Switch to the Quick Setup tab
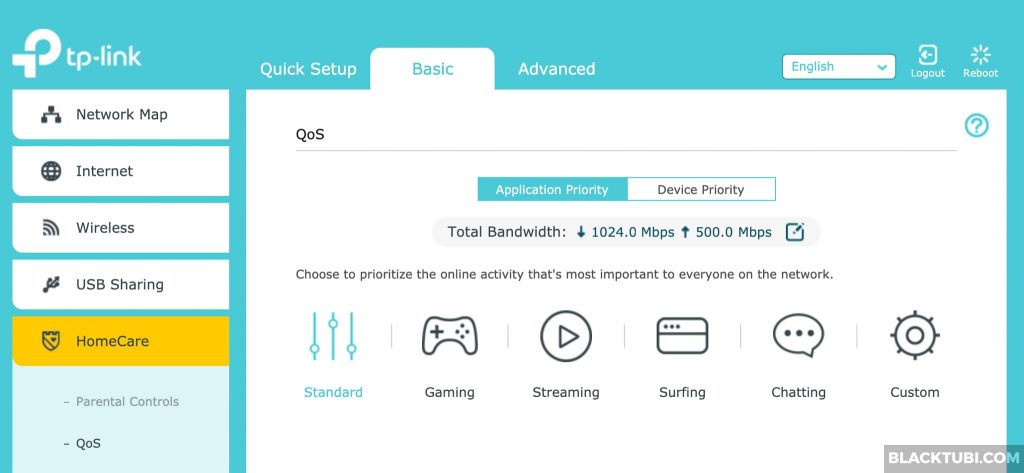This screenshot has height=473, width=1024. tap(308, 69)
